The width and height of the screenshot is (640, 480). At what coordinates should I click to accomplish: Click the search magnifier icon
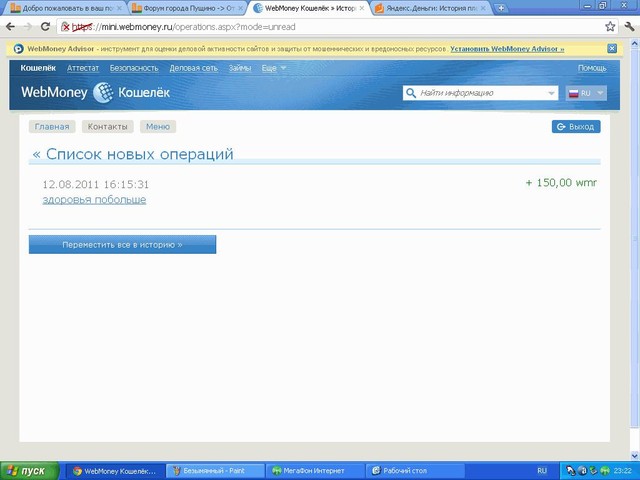tap(411, 93)
